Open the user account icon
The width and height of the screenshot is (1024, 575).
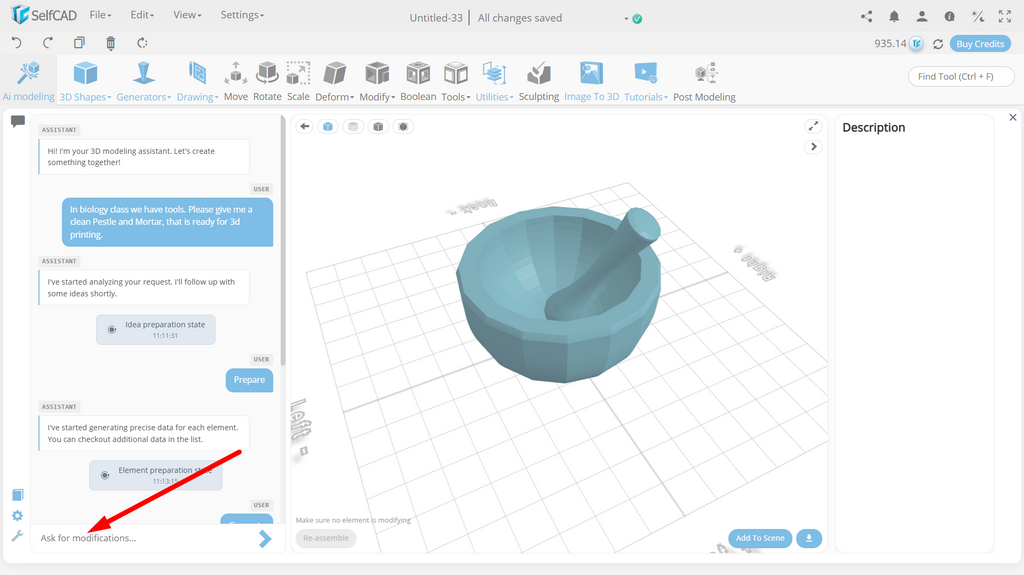tap(921, 17)
